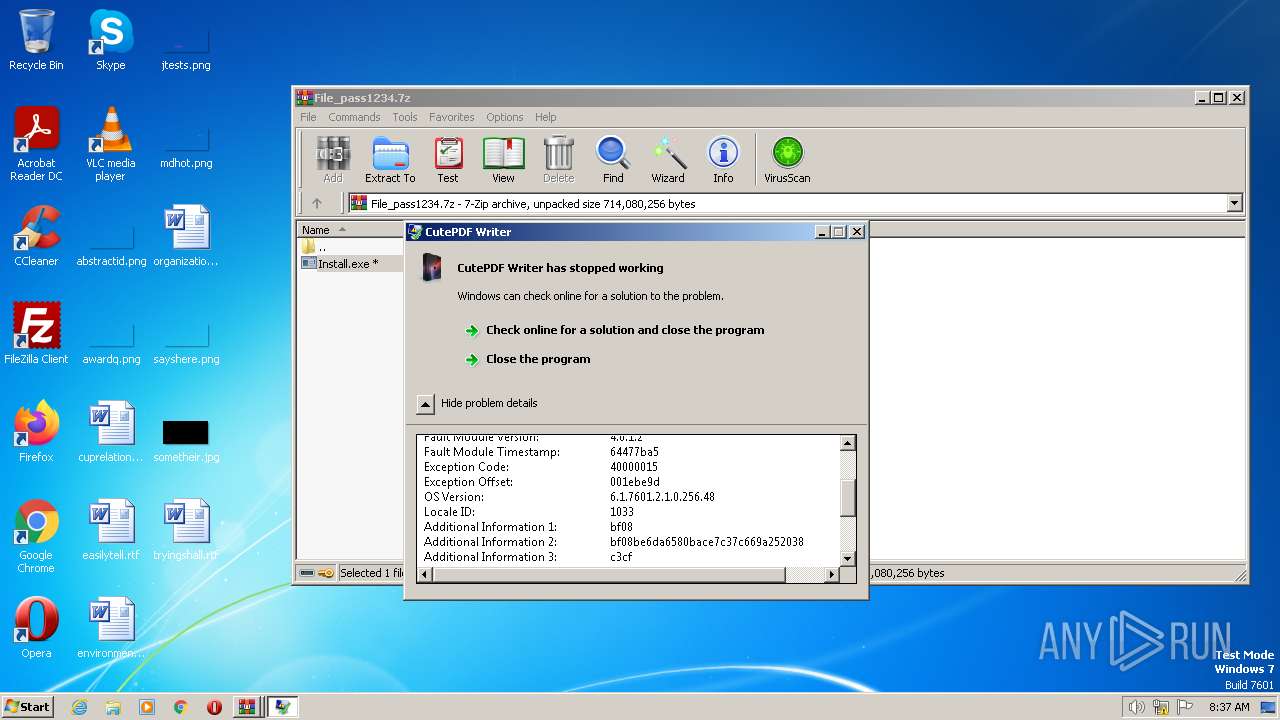Click the VirusScan toolbar icon

pos(787,160)
